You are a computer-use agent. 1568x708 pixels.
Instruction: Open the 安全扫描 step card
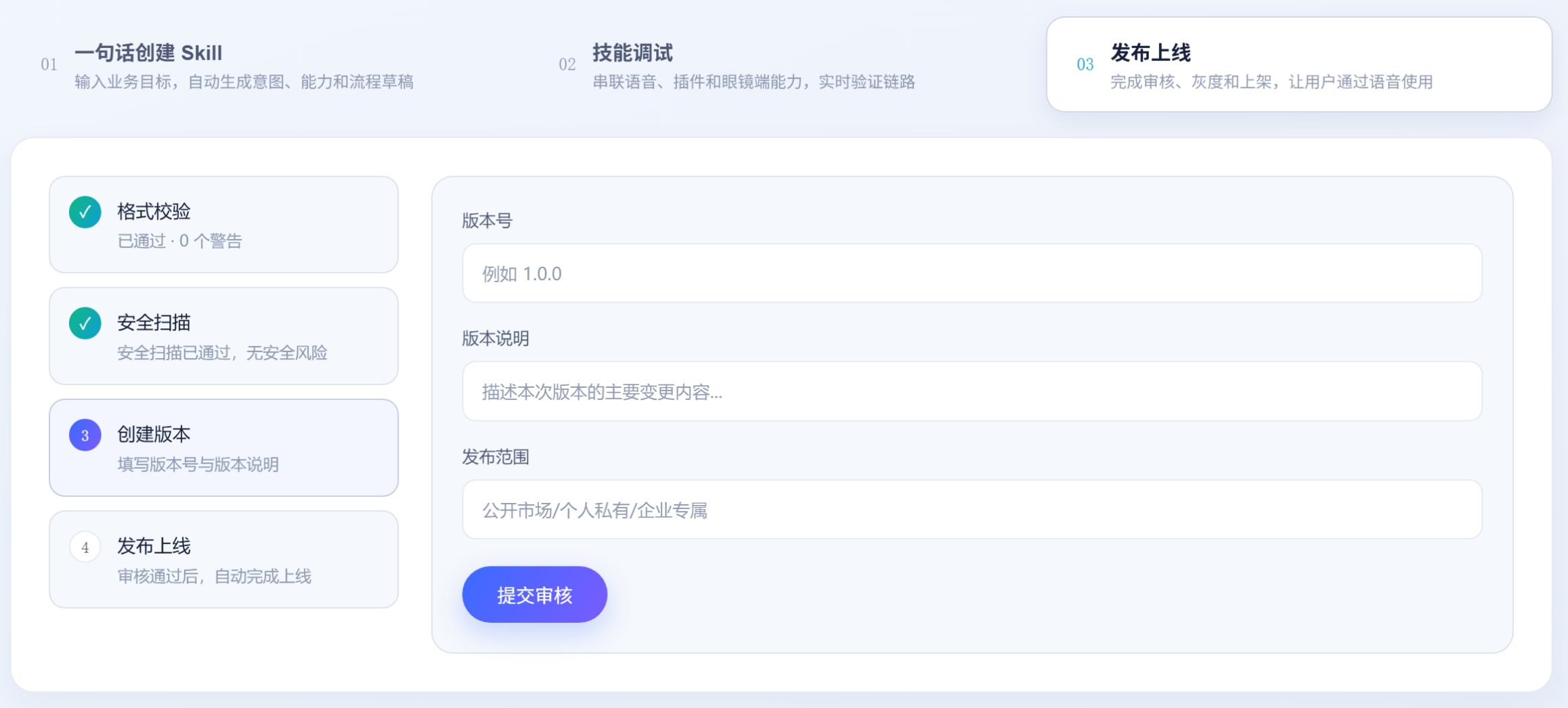pos(223,336)
